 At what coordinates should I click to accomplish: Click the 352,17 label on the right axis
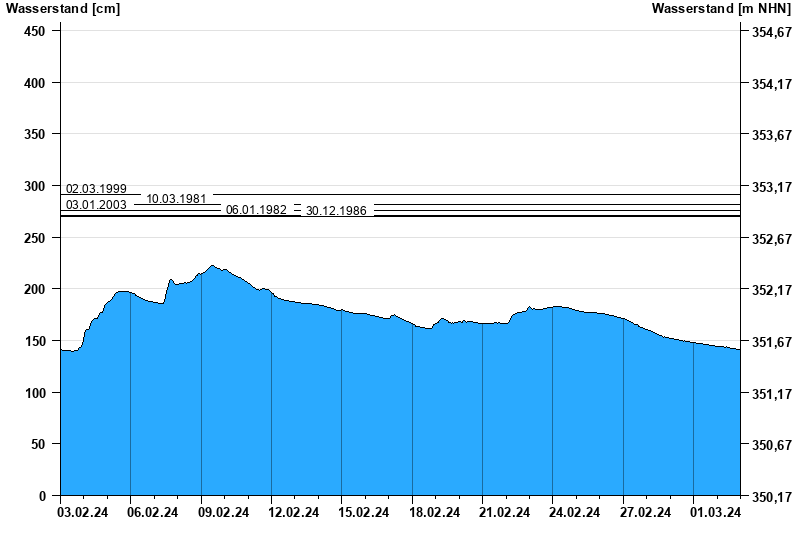[x=772, y=290]
